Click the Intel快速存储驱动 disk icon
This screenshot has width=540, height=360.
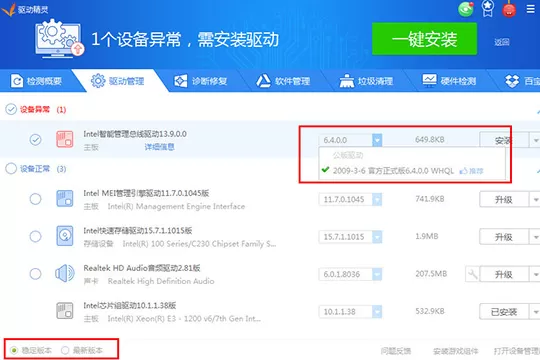point(65,236)
